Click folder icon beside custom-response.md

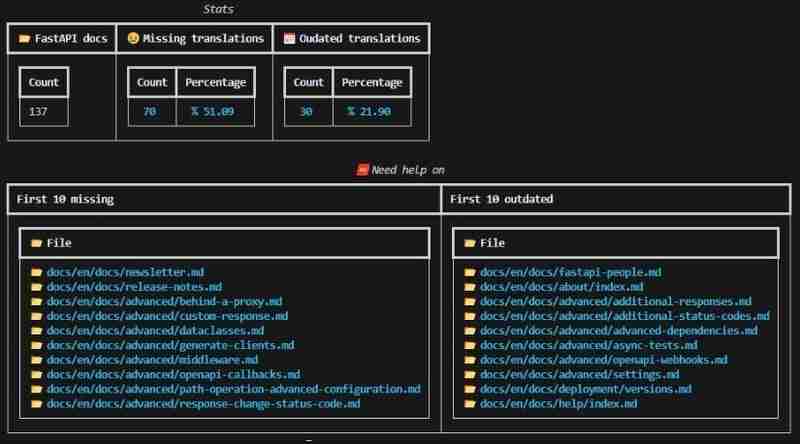click(x=36, y=316)
